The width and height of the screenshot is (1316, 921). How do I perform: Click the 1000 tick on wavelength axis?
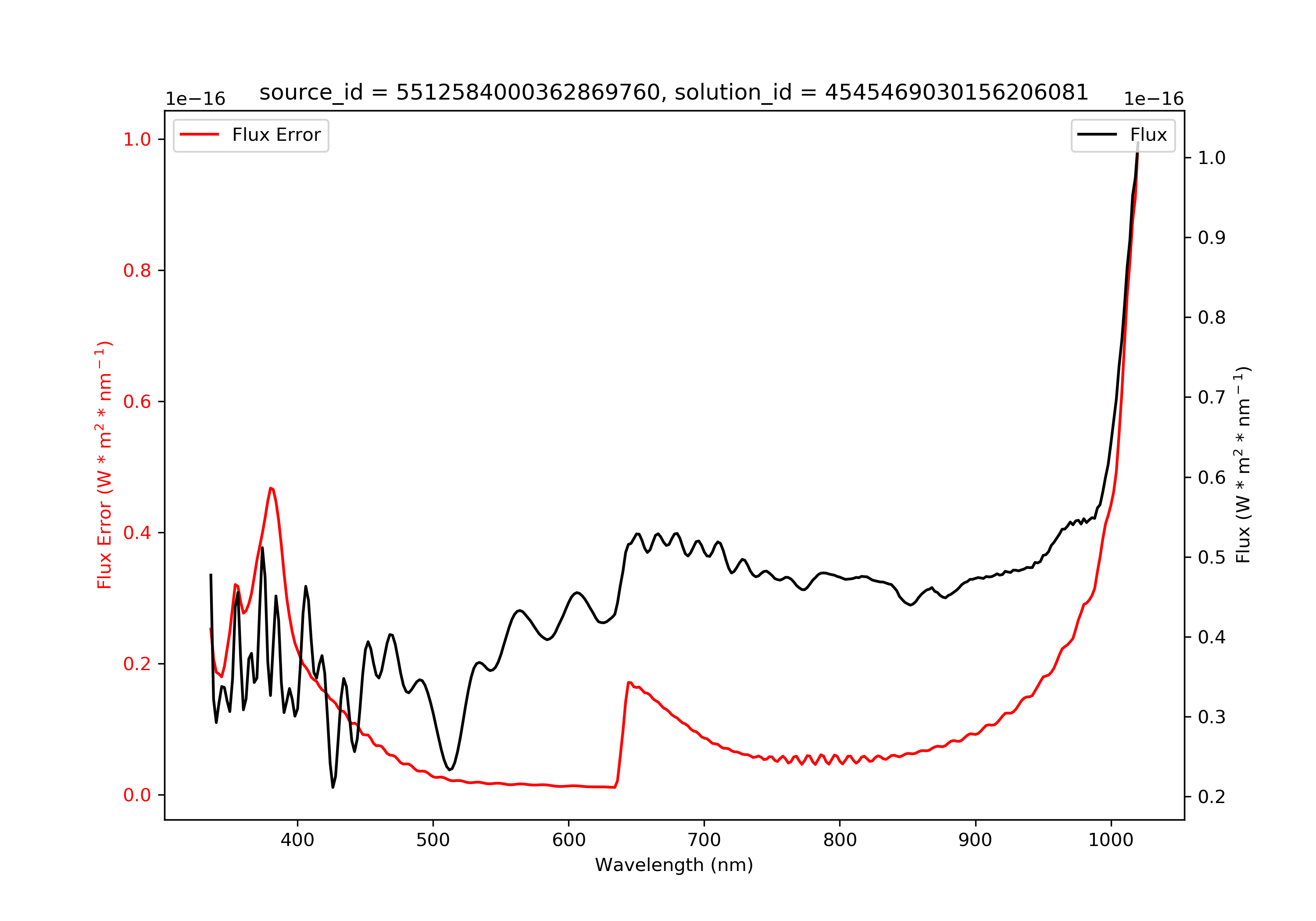(1111, 839)
